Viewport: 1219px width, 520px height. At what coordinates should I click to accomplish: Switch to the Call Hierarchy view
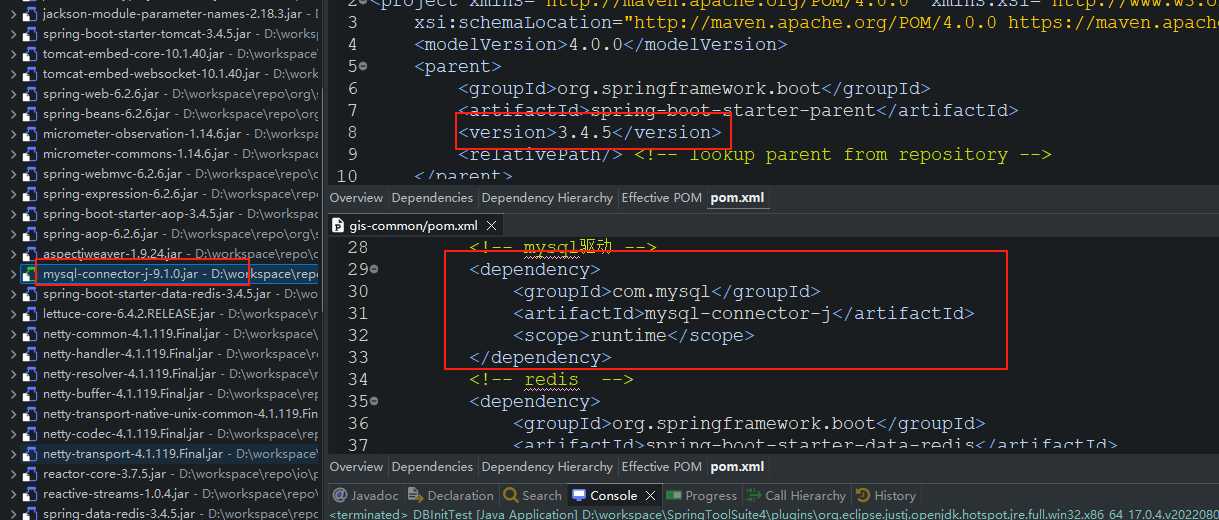tap(796, 495)
